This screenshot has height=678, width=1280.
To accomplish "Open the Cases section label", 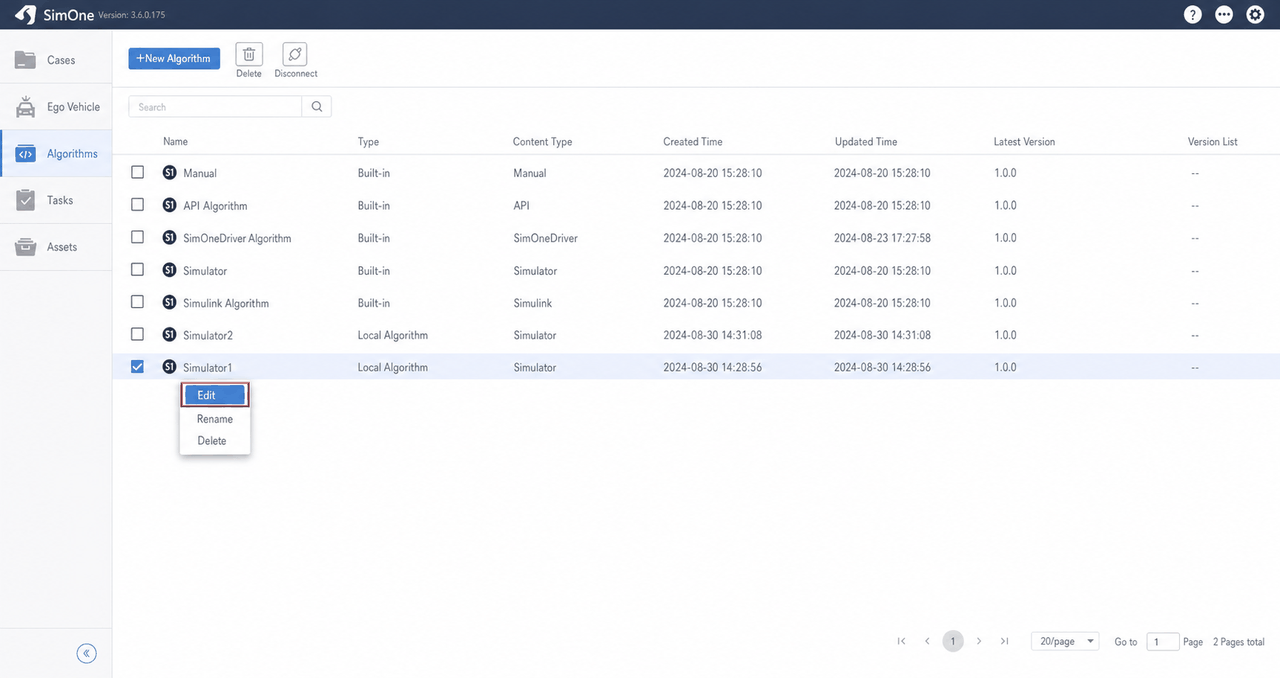I will click(x=61, y=60).
